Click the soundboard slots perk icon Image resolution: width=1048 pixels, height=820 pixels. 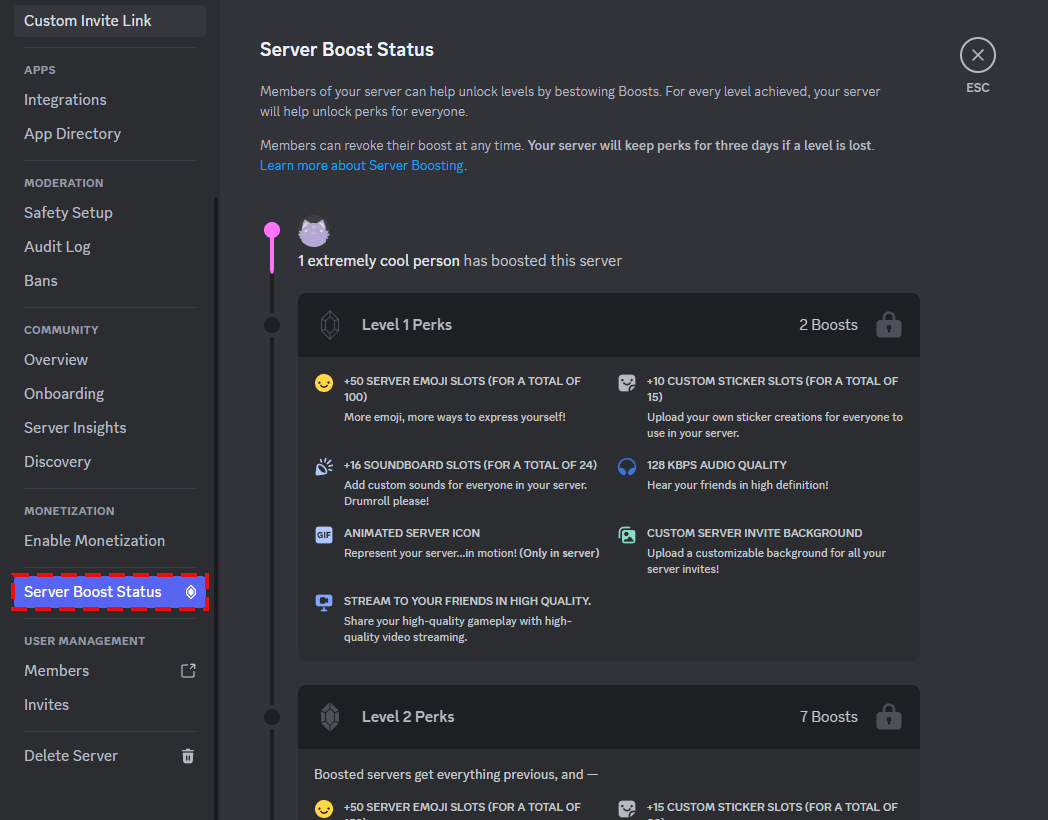[x=323, y=466]
